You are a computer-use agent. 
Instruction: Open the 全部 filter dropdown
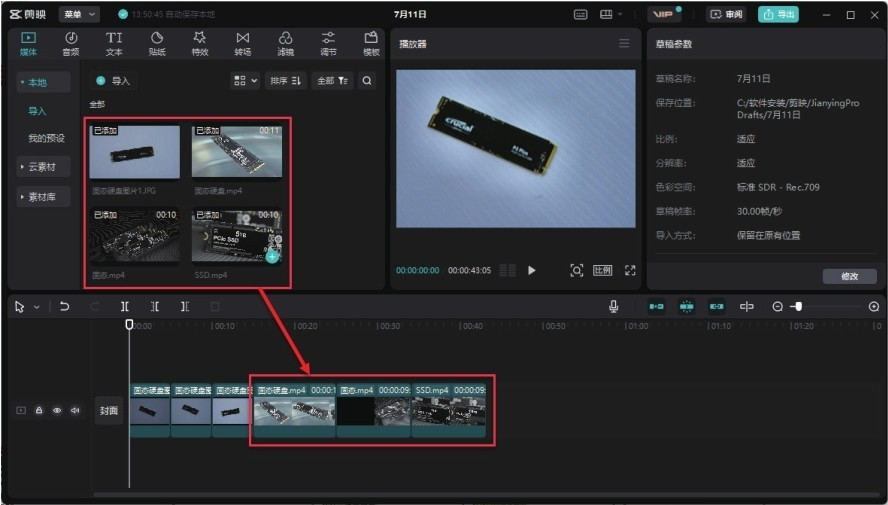[x=332, y=81]
